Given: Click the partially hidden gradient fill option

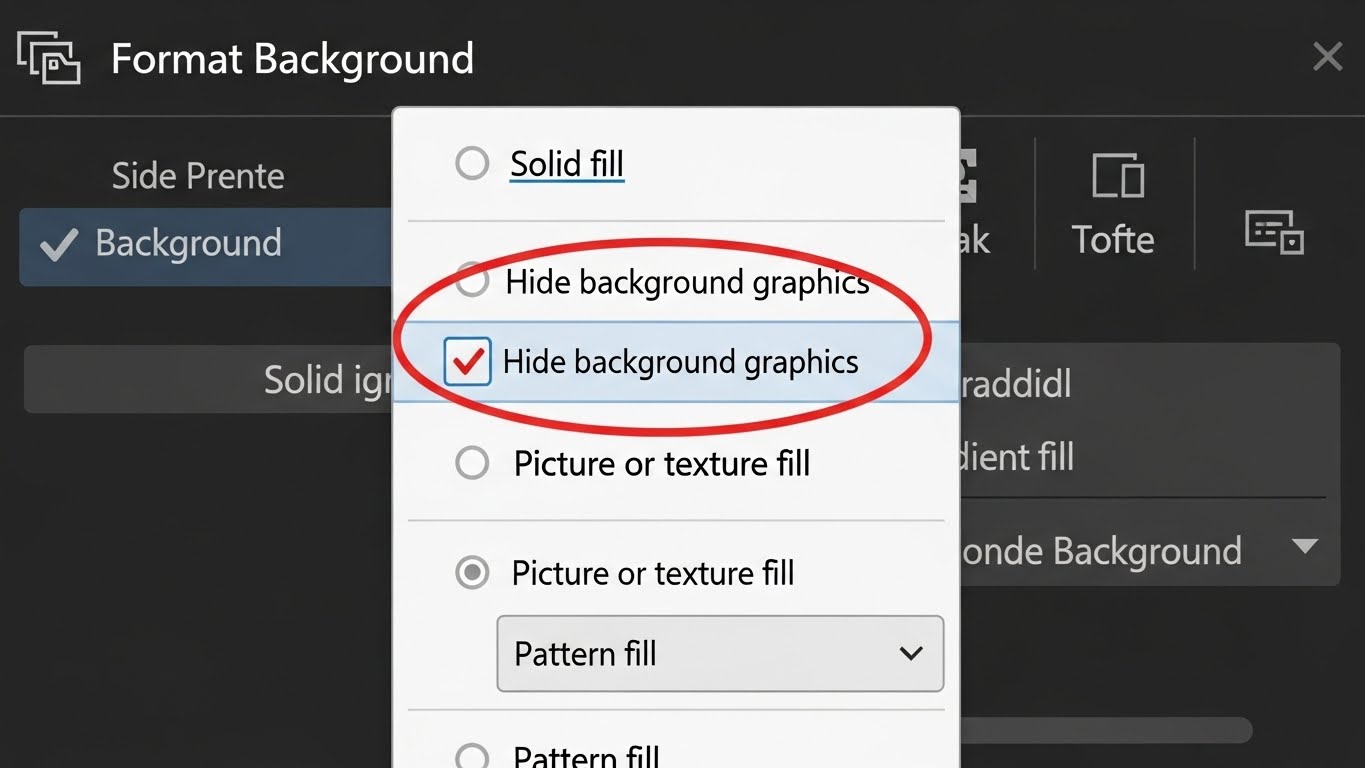Looking at the screenshot, I should [1017, 458].
